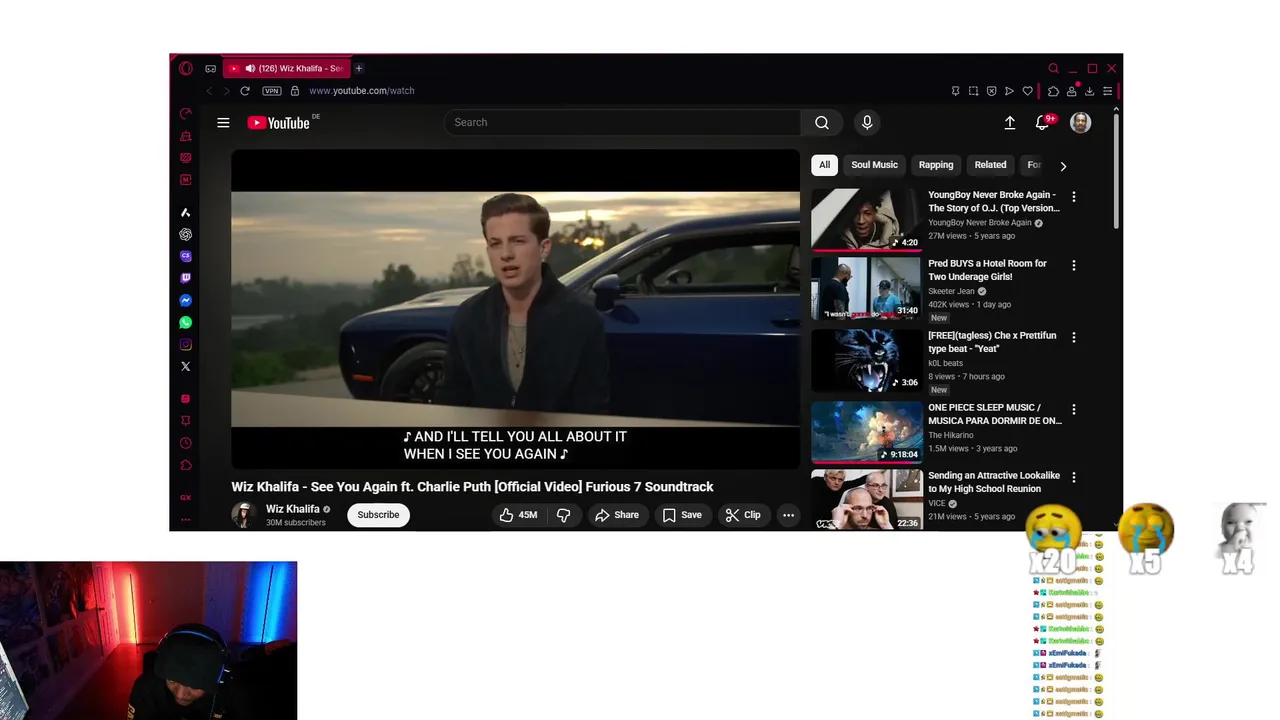Open options for YoungBoy Never Broke Again video
This screenshot has height=720, width=1280.
tap(1074, 197)
